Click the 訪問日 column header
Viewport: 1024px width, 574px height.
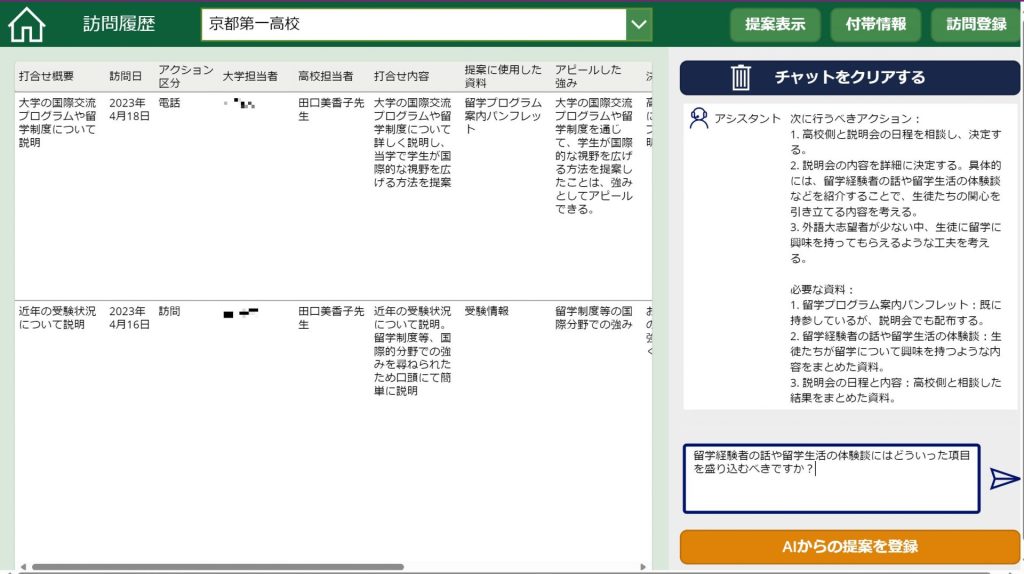click(x=126, y=77)
